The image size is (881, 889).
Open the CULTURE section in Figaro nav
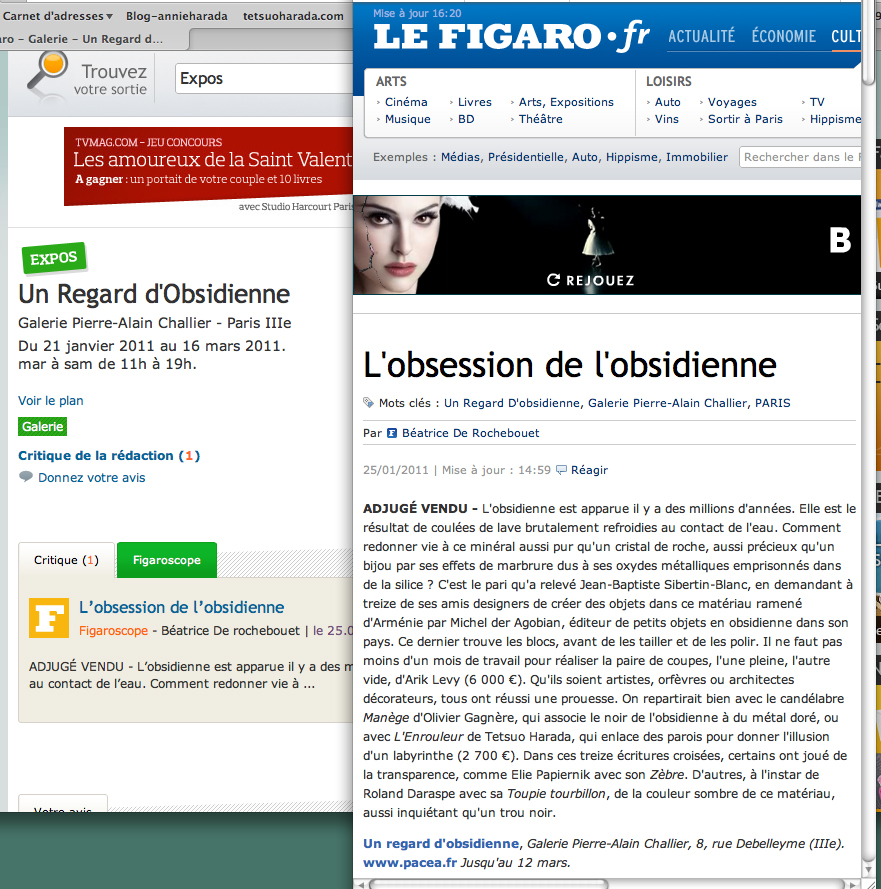point(846,36)
